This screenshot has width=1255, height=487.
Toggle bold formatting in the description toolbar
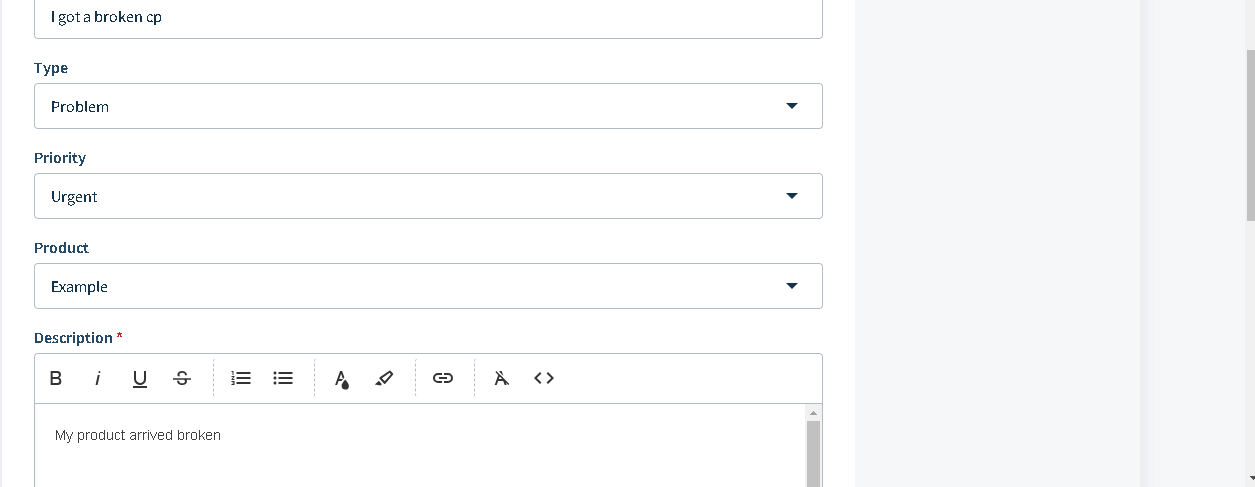56,378
